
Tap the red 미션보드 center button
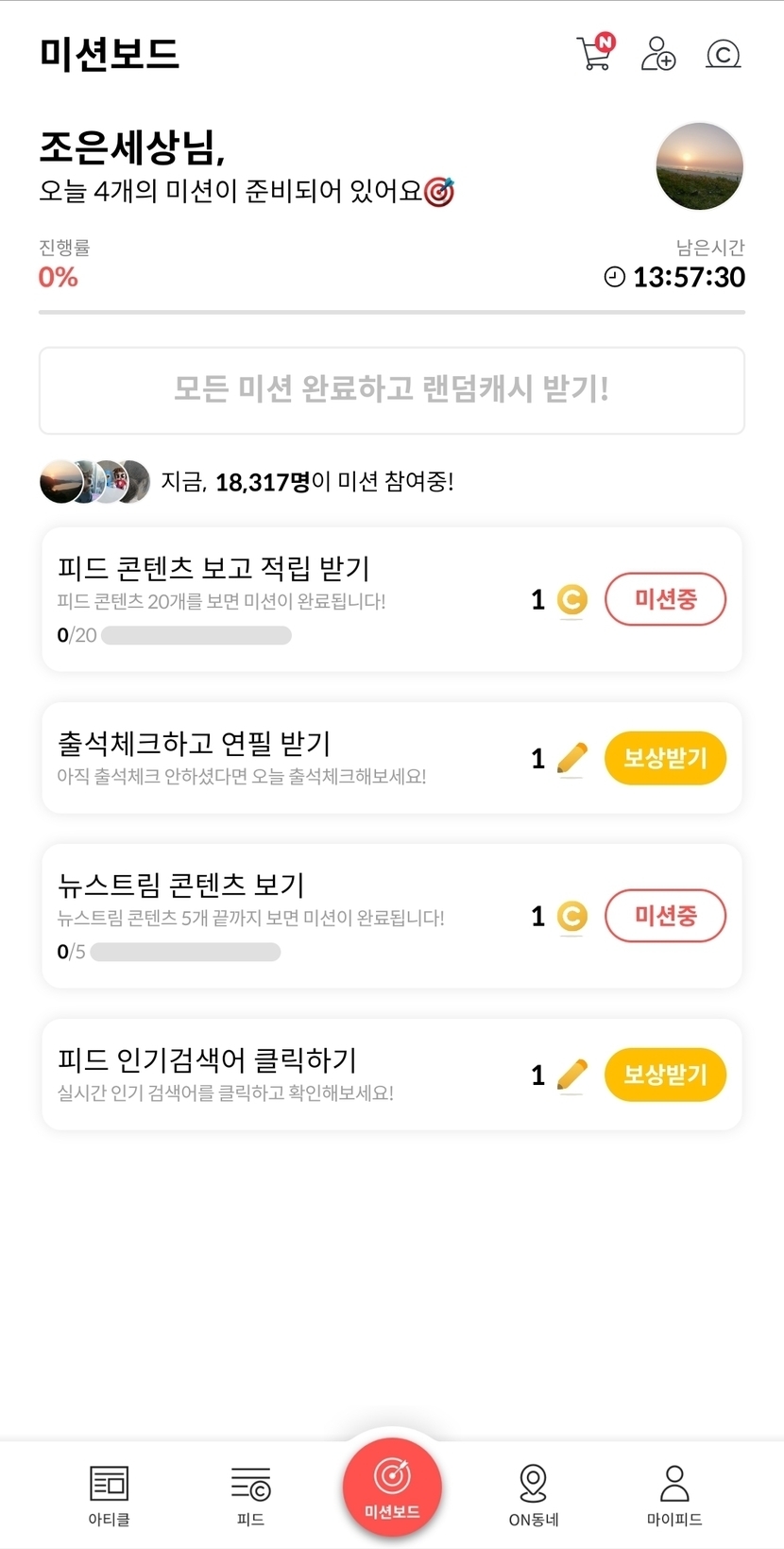click(x=392, y=1487)
